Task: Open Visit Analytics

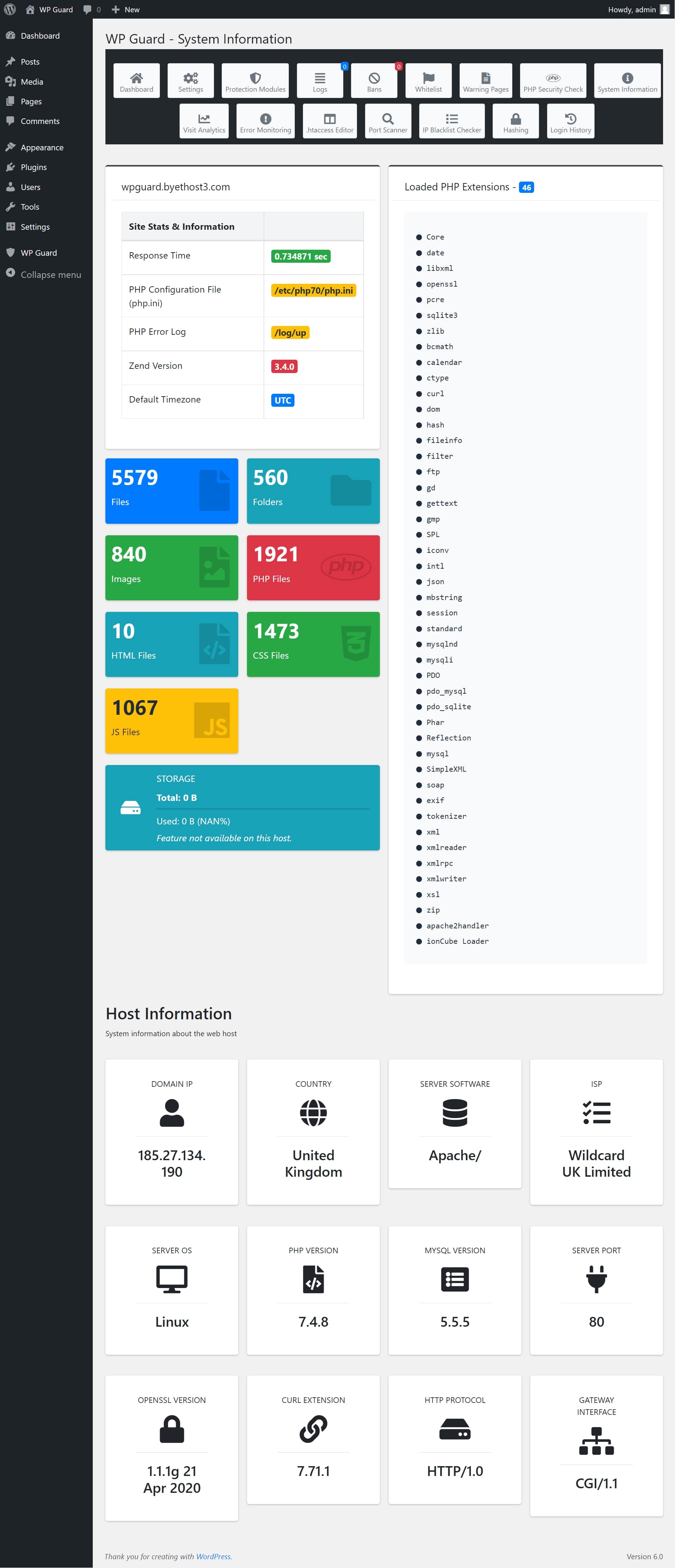Action: (x=204, y=120)
